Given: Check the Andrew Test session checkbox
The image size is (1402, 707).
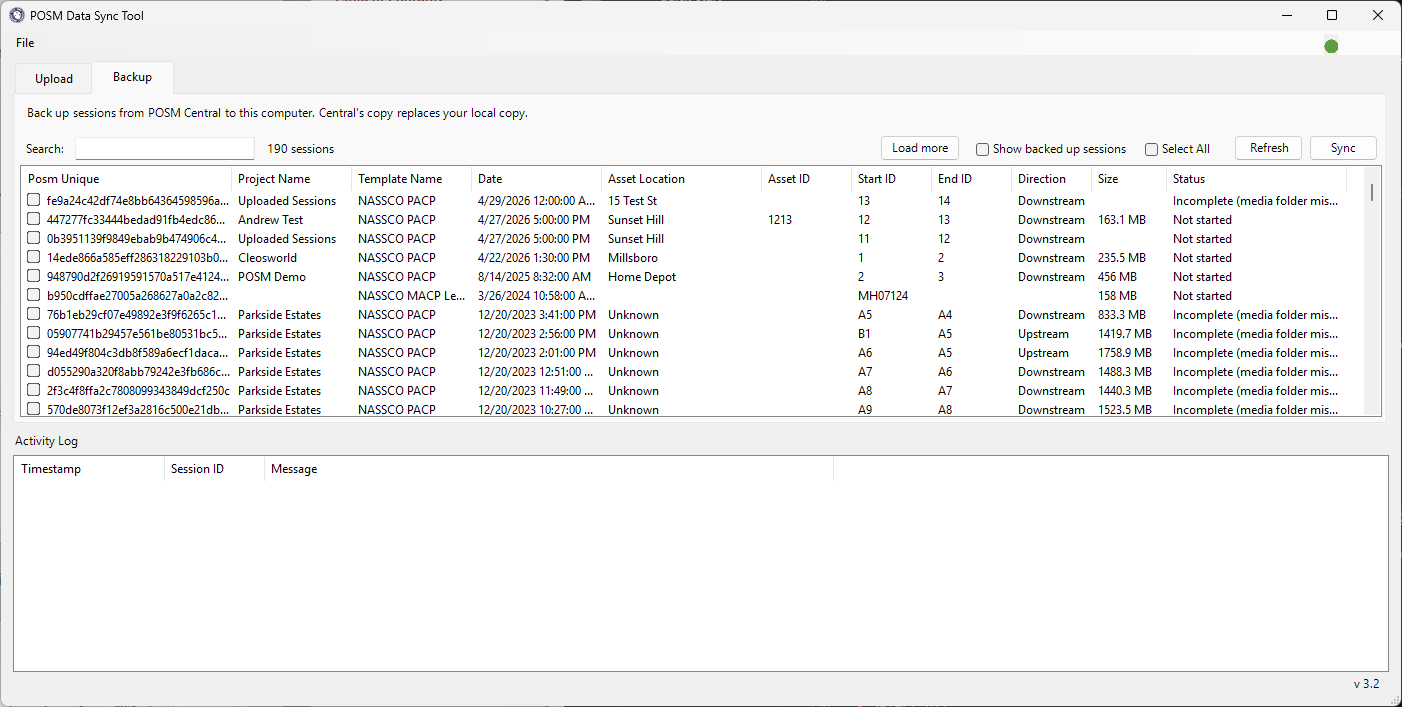Looking at the screenshot, I should 34,220.
